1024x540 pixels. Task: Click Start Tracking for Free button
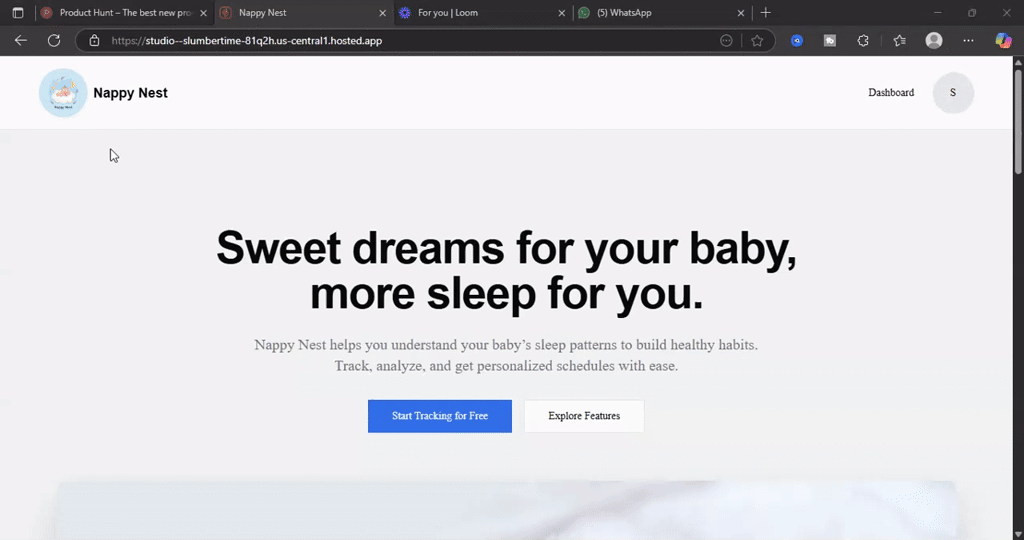(440, 416)
